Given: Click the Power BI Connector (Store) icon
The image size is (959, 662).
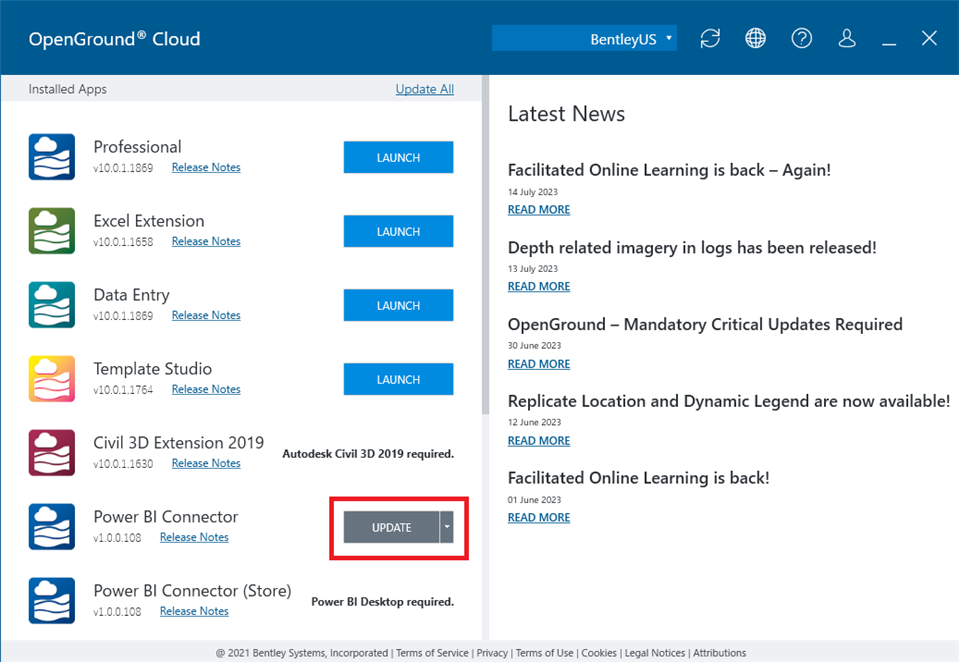Looking at the screenshot, I should tap(52, 601).
